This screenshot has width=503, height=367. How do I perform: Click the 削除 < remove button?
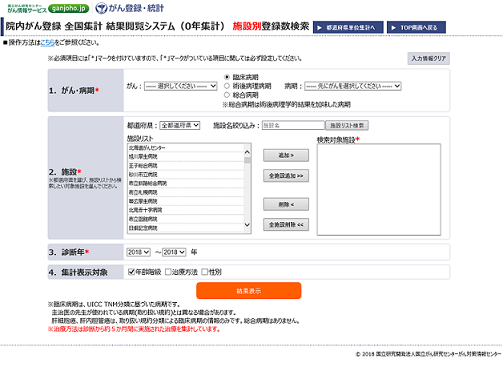click(x=286, y=204)
